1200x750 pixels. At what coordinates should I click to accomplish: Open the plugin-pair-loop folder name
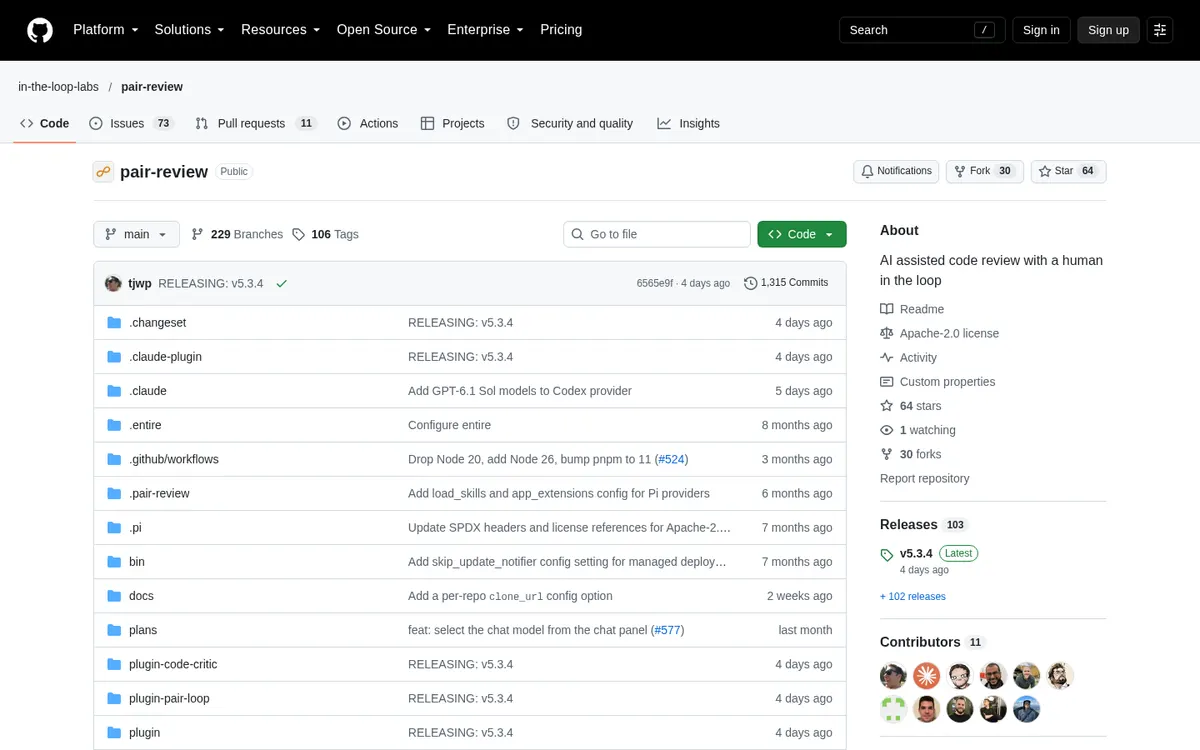pyautogui.click(x=169, y=698)
